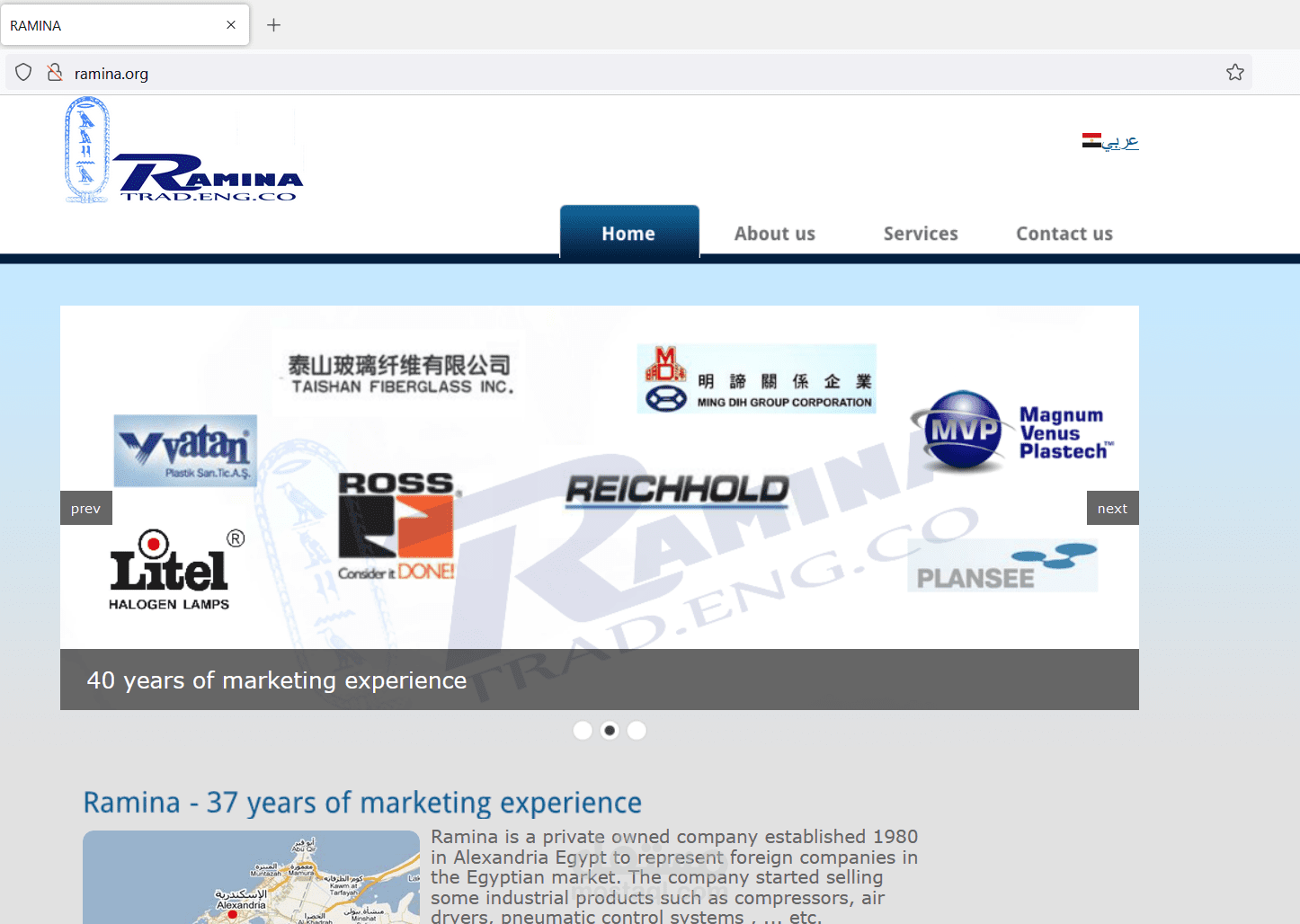Image resolution: width=1300 pixels, height=924 pixels.
Task: Switch the site language to Arabic
Action: pyautogui.click(x=1120, y=142)
